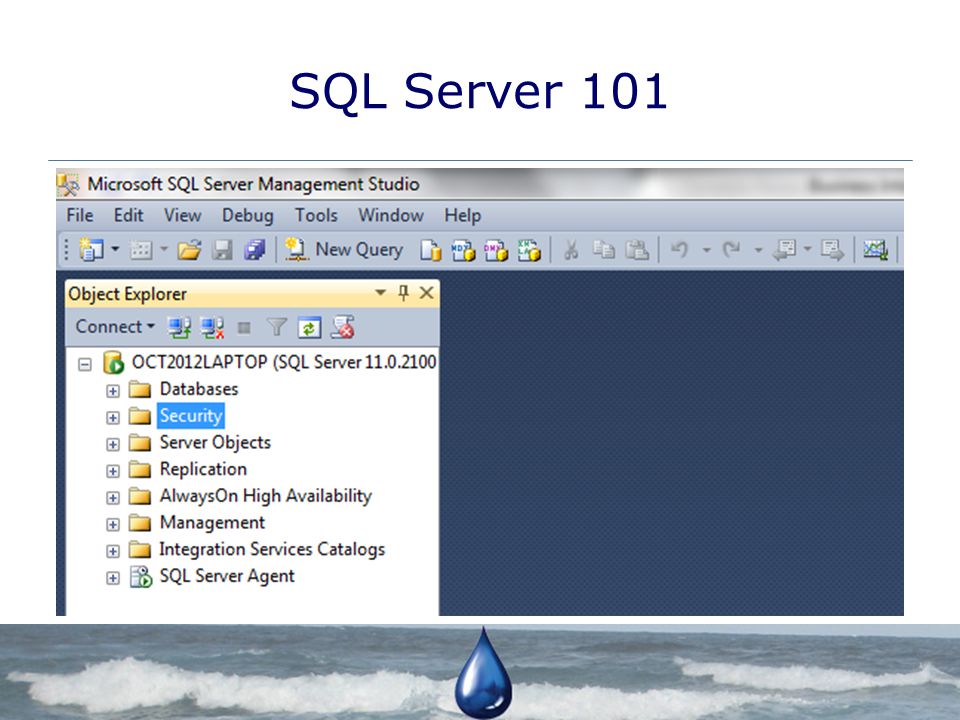Expand the Security folder
Screen dimensions: 960x720
113,418
